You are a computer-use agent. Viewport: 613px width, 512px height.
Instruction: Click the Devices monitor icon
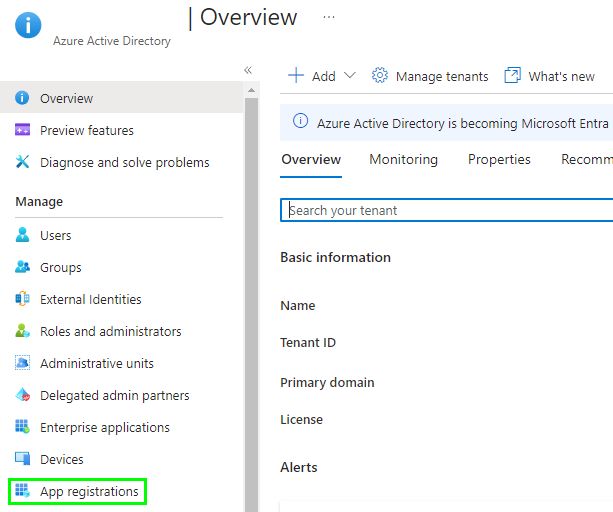click(22, 459)
